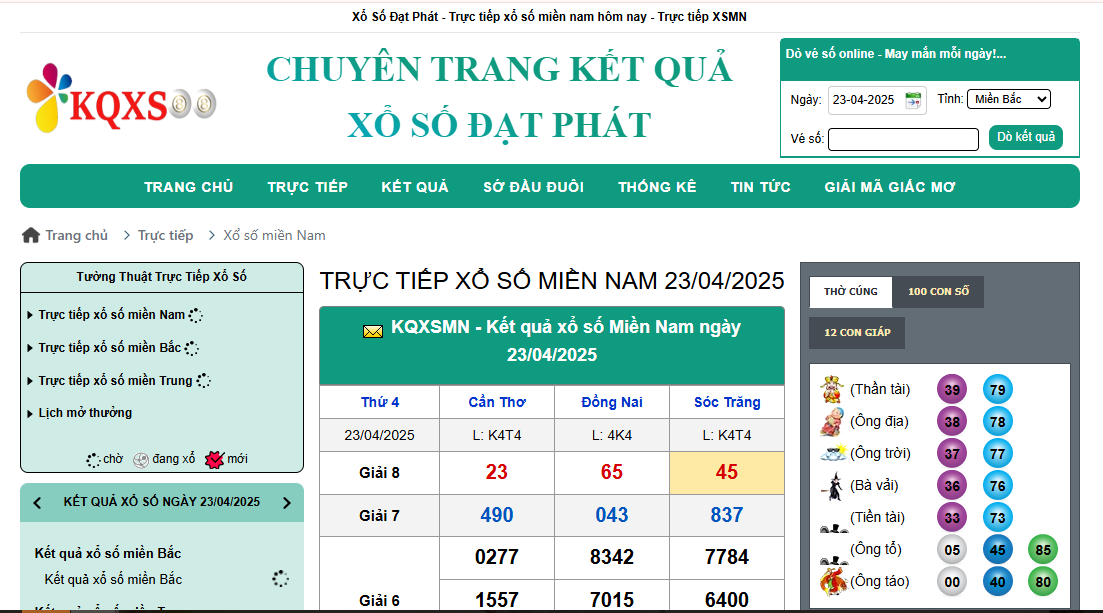Click purple lottery ball number 39

[x=951, y=390]
